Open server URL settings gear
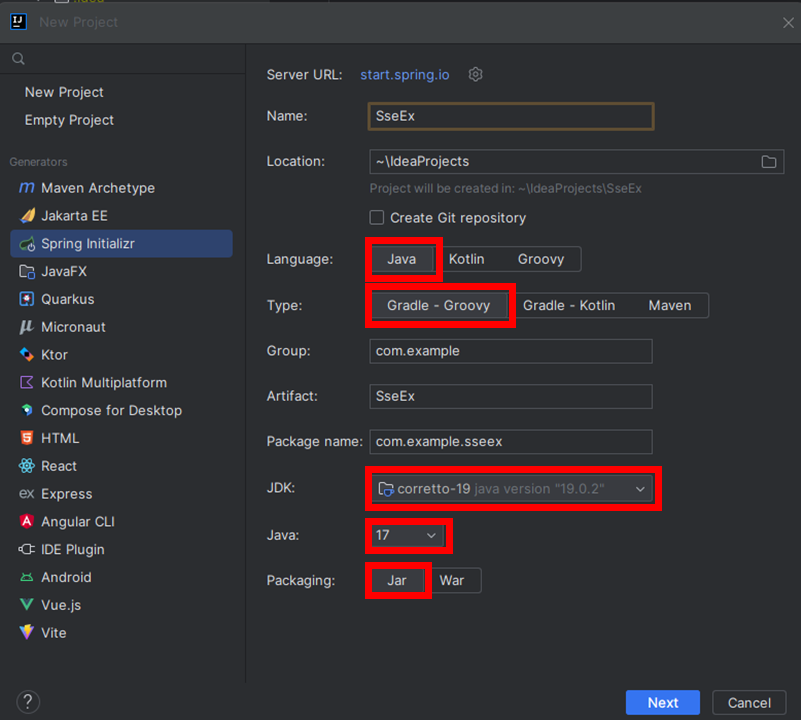 click(475, 75)
